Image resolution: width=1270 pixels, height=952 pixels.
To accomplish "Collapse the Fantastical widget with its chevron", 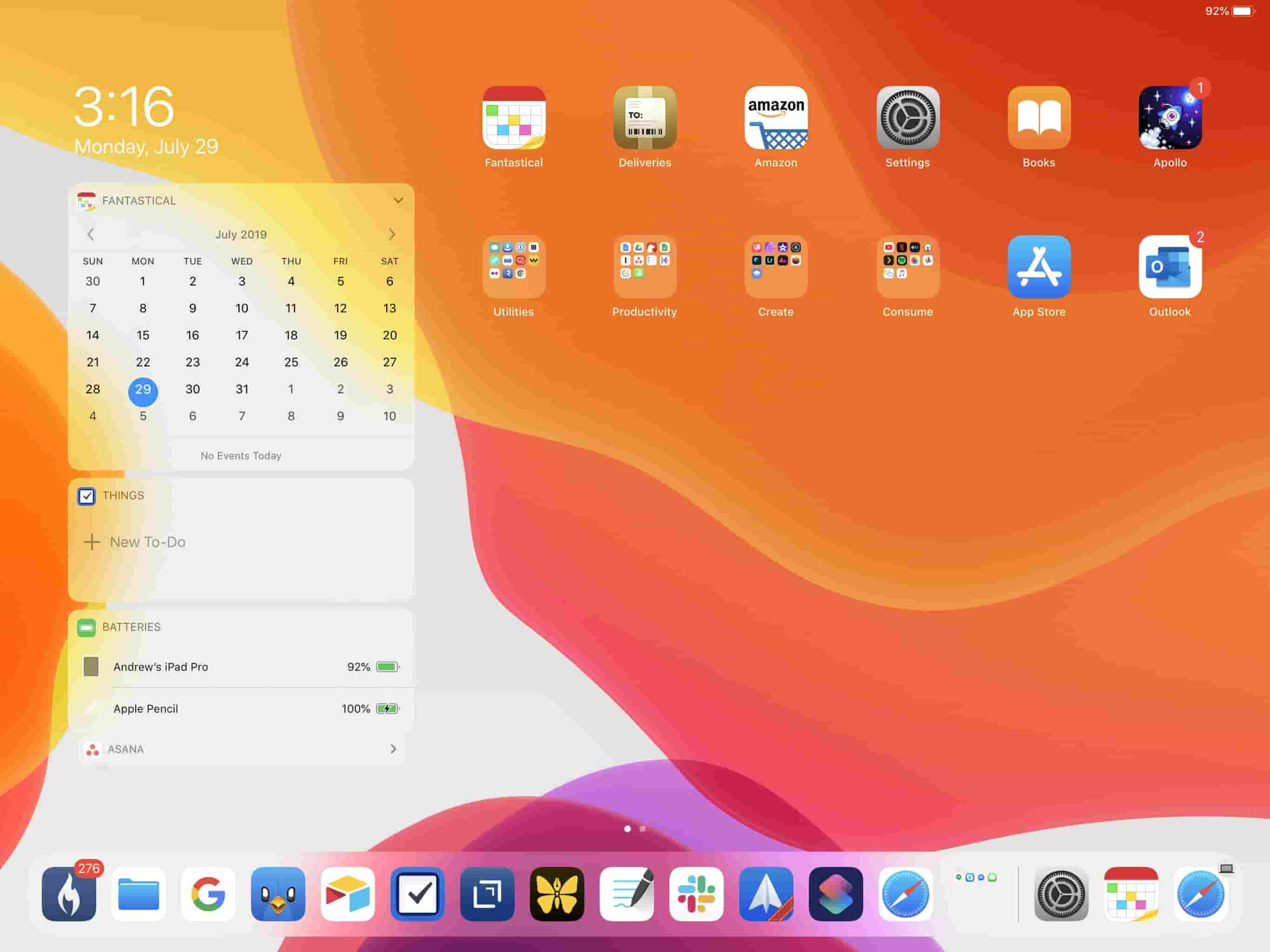I will click(x=398, y=200).
